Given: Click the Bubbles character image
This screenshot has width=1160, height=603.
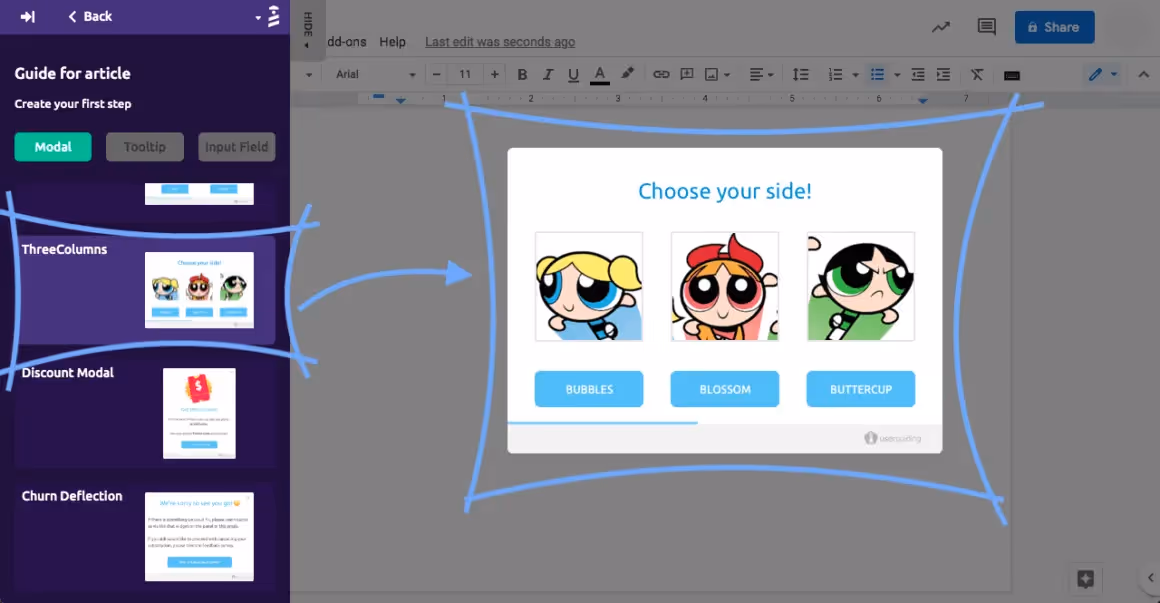Looking at the screenshot, I should tap(589, 286).
